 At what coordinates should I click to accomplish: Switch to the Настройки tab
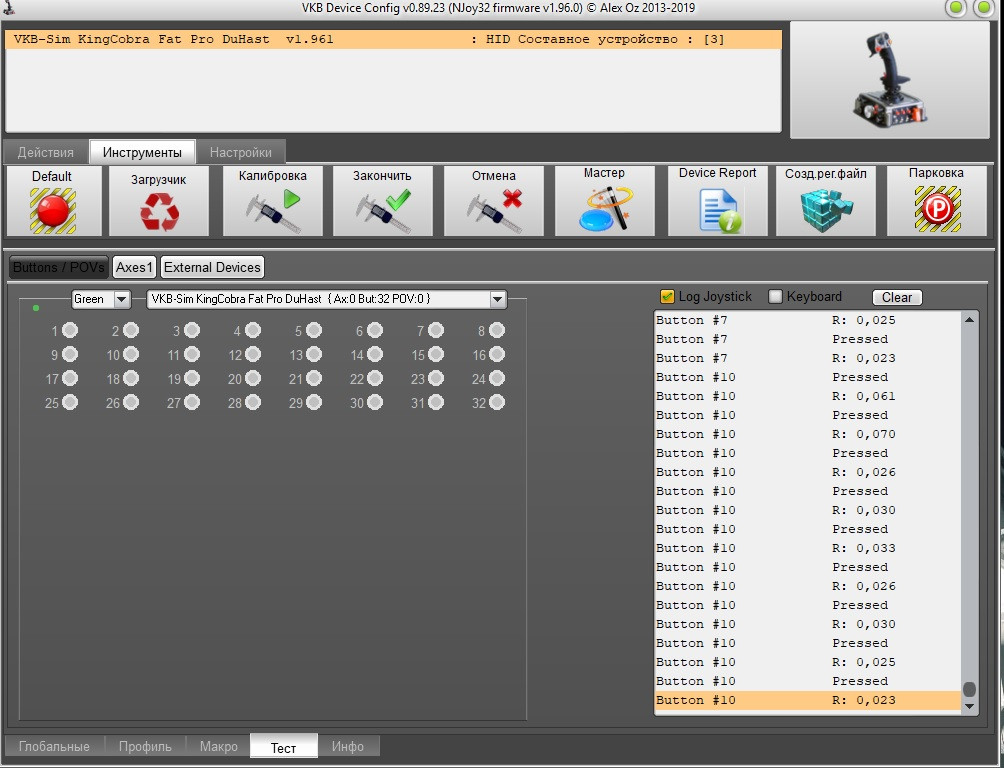coord(241,152)
